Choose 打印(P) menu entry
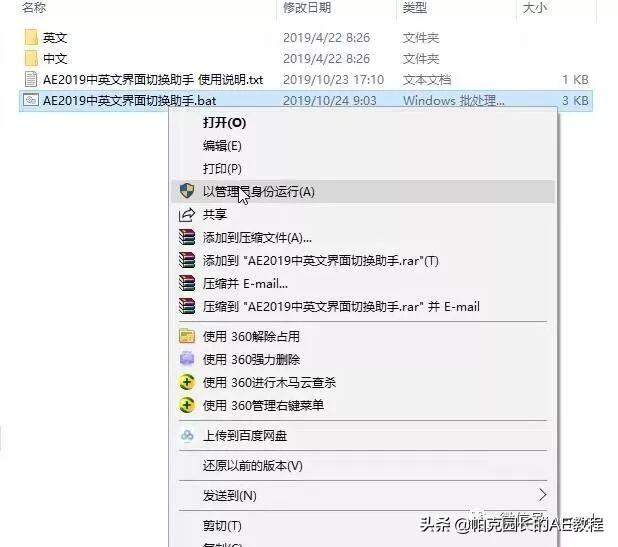The width and height of the screenshot is (618, 547). coord(222,169)
